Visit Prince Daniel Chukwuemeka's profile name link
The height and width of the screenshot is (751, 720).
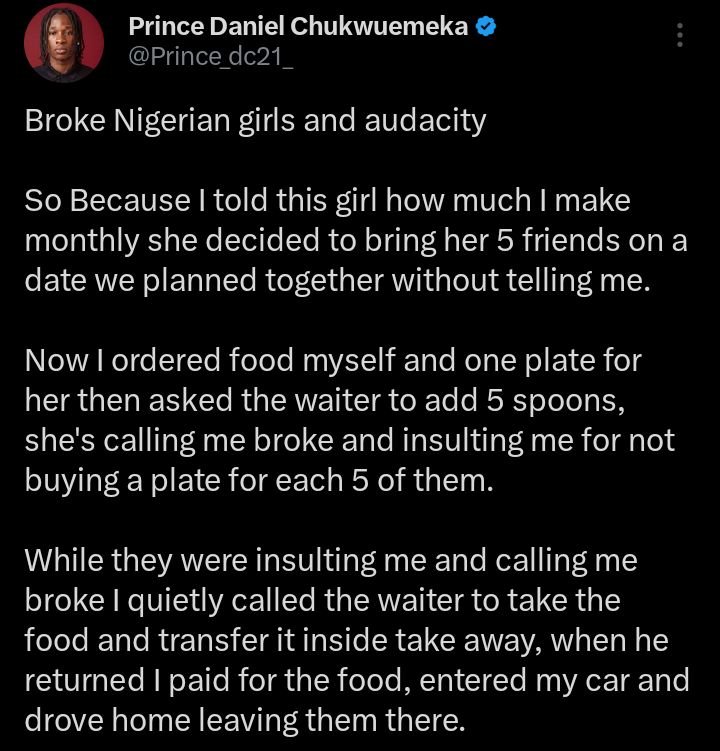298,26
